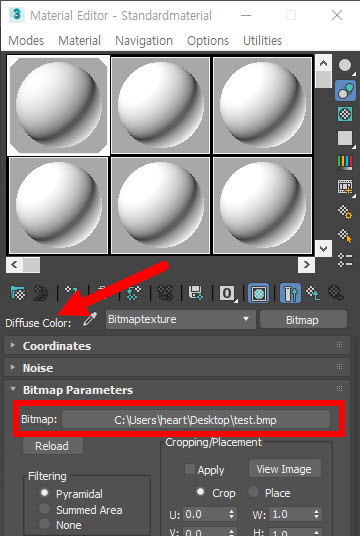360x536 pixels.
Task: Select the Pyramidal filtering option
Action: pos(44,493)
